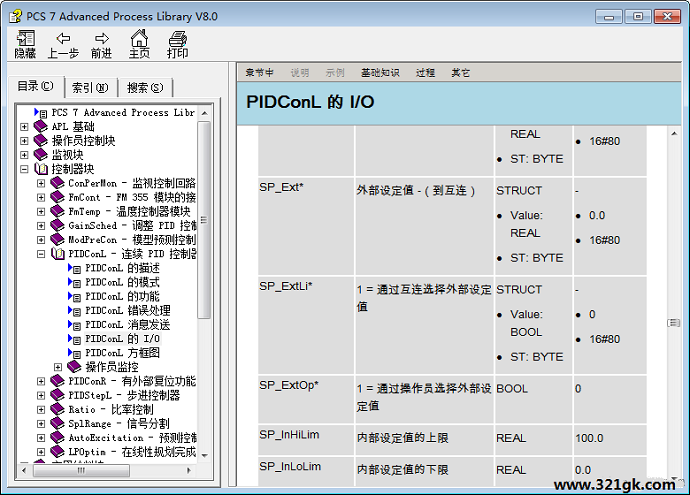Expand the AutoExcitation tree node

point(41,437)
